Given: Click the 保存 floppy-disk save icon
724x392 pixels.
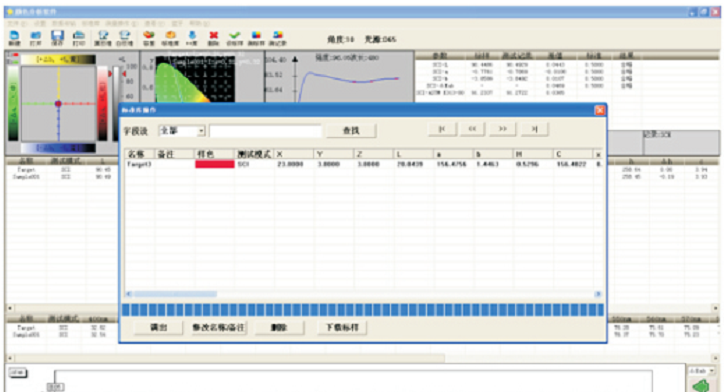Looking at the screenshot, I should tap(57, 38).
